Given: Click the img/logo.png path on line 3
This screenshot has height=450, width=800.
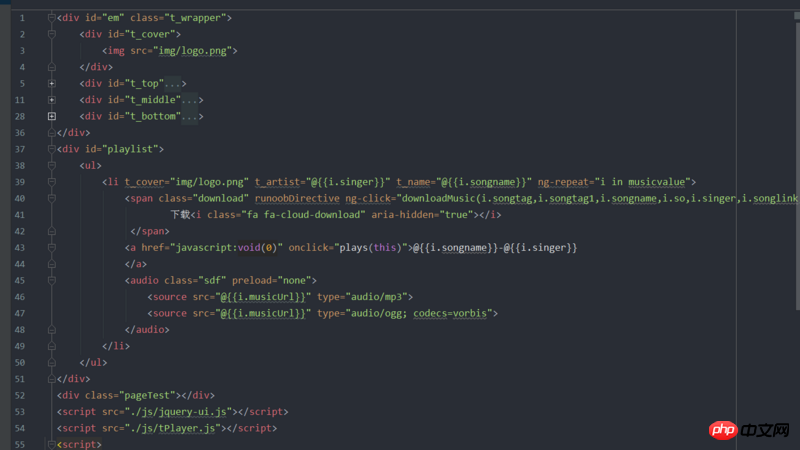Looking at the screenshot, I should (192, 51).
